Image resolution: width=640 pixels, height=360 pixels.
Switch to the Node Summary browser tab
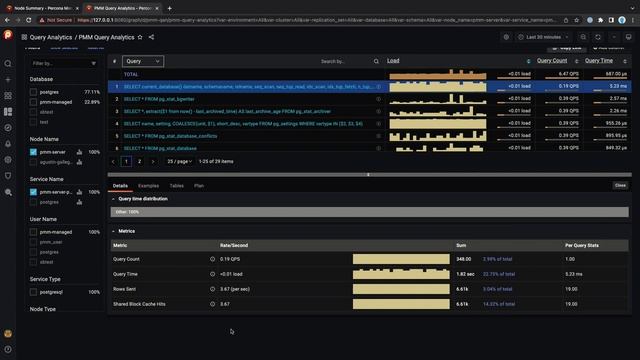coord(42,8)
